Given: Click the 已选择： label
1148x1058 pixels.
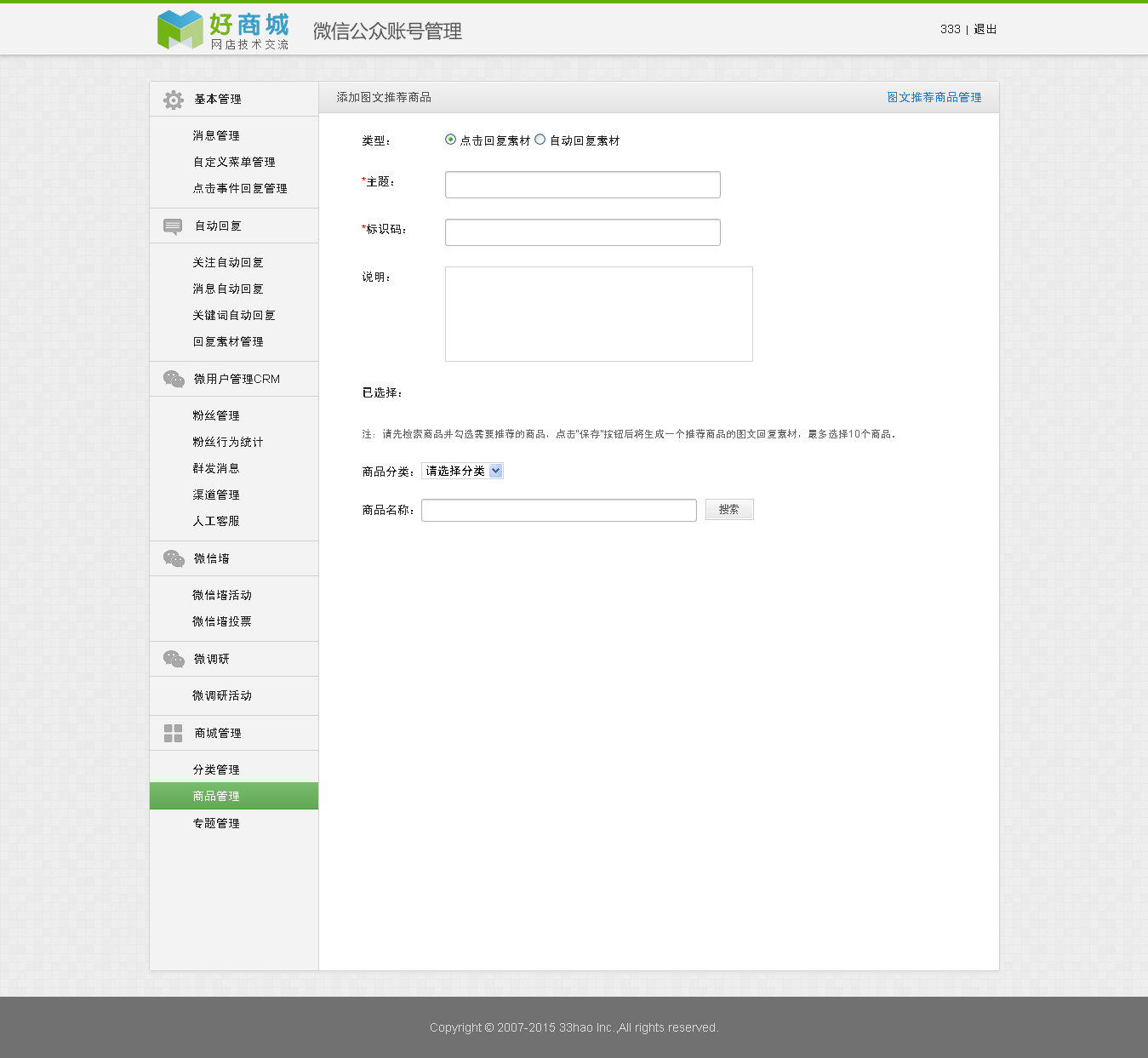Looking at the screenshot, I should (x=382, y=392).
